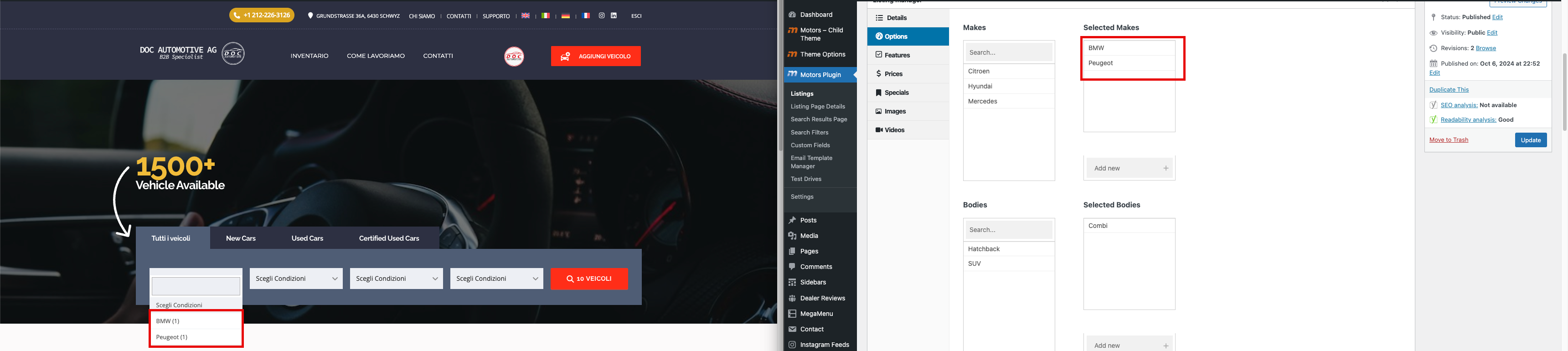Image resolution: width=1568 pixels, height=351 pixels.
Task: Click the Dealer Reviews icon in sidebar
Action: coord(793,298)
